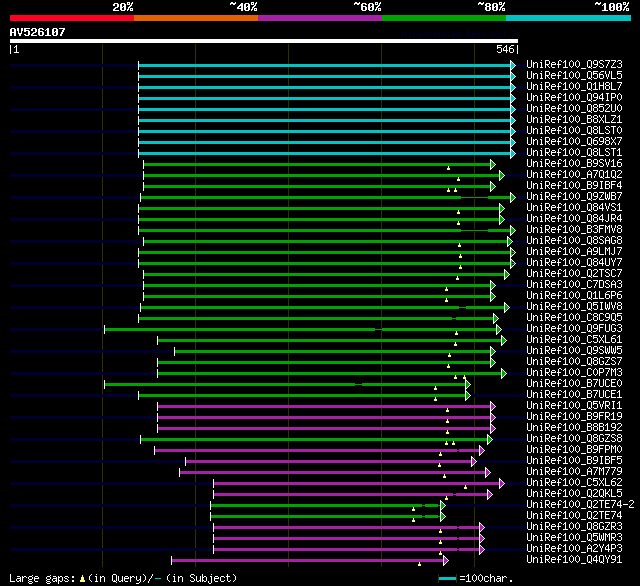Click the yellow gap marker under the UniRef100_Q2TE74 bar

(x=413, y=520)
